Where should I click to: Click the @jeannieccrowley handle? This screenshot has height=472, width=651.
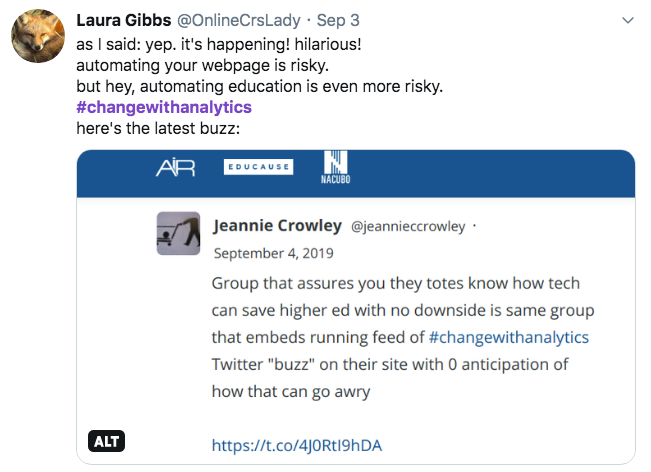coord(408,227)
